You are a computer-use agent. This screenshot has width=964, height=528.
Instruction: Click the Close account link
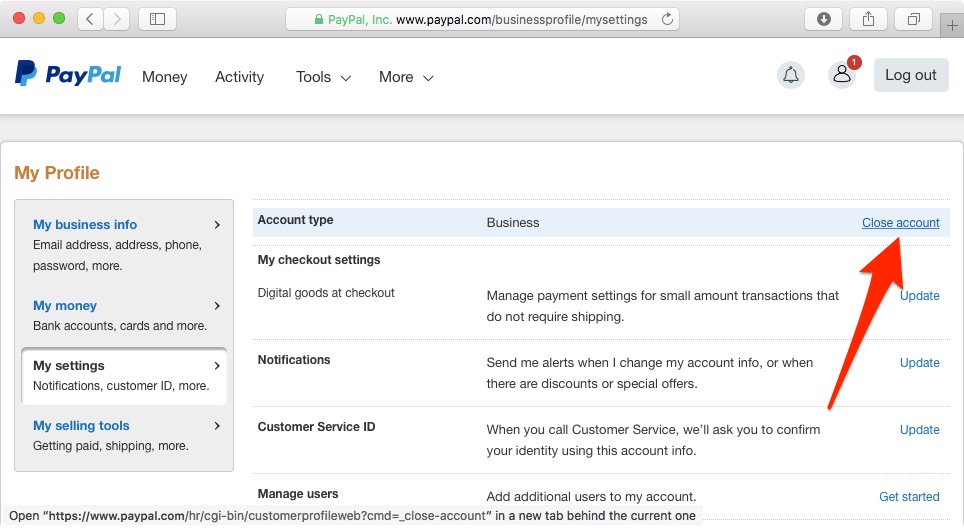click(x=900, y=223)
